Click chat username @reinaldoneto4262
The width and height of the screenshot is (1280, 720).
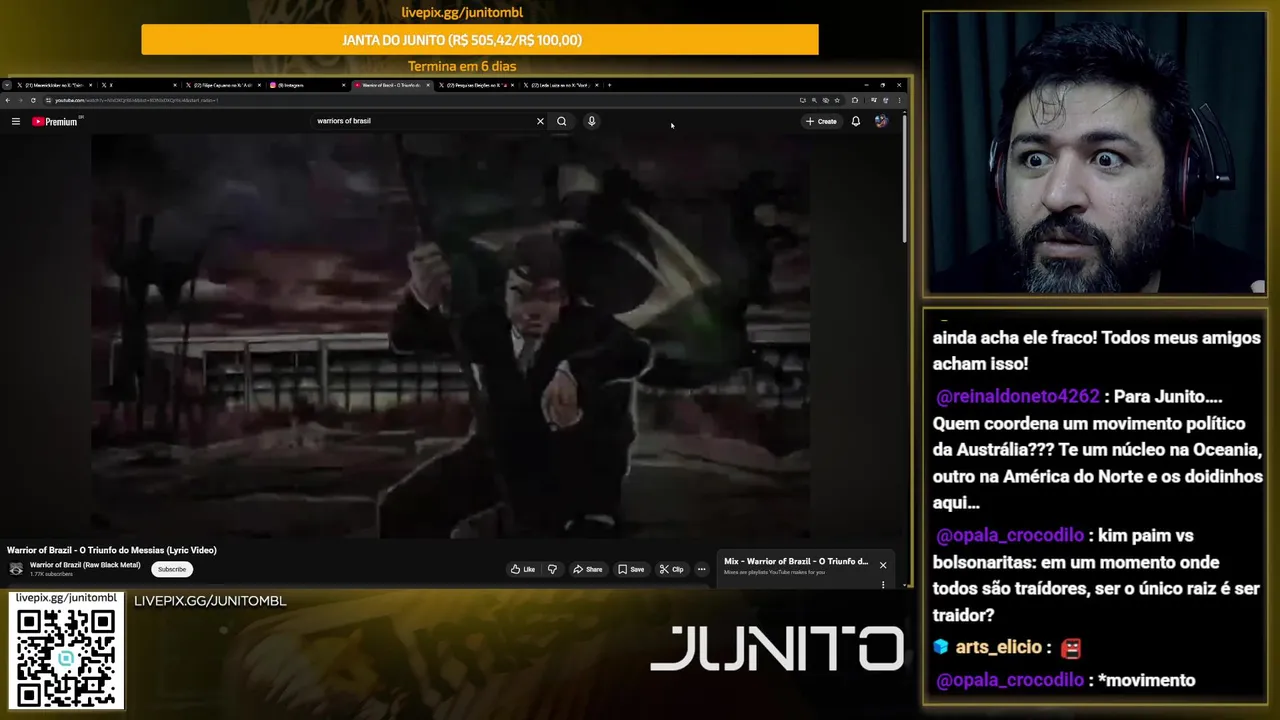[1018, 397]
